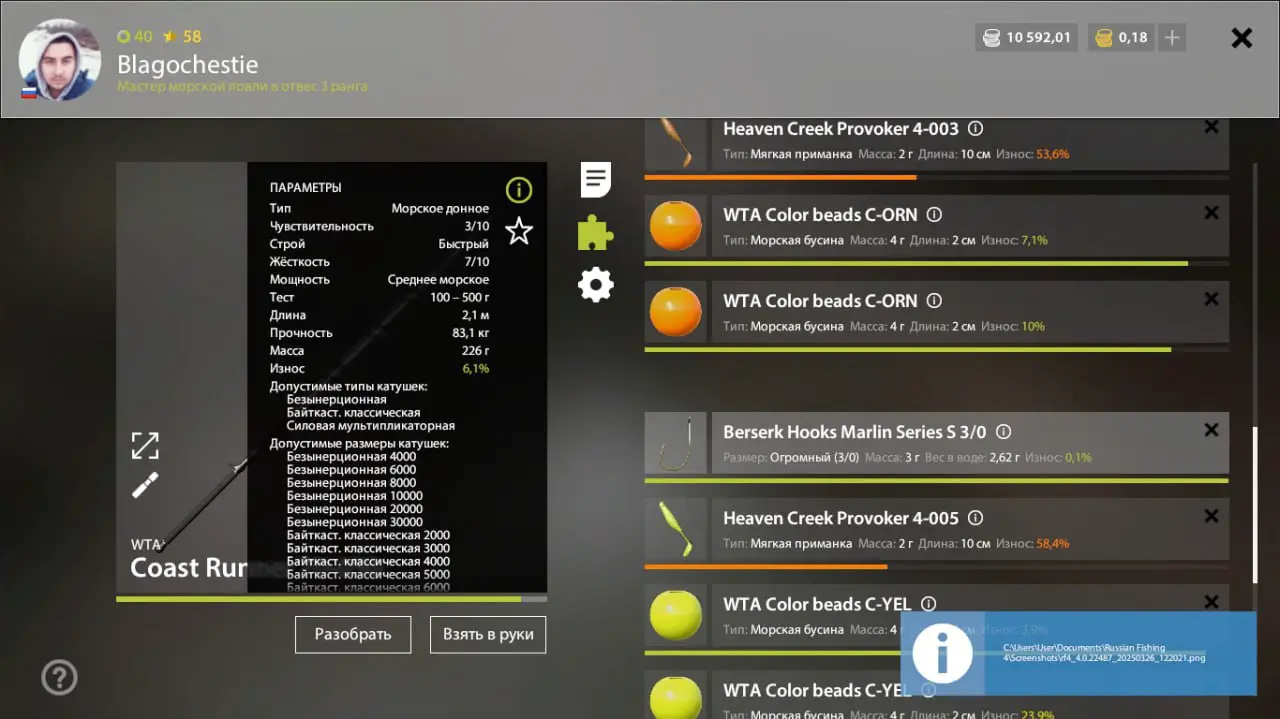
Task: Remove the first WTA Color beads C-ORN
Action: point(1211,213)
